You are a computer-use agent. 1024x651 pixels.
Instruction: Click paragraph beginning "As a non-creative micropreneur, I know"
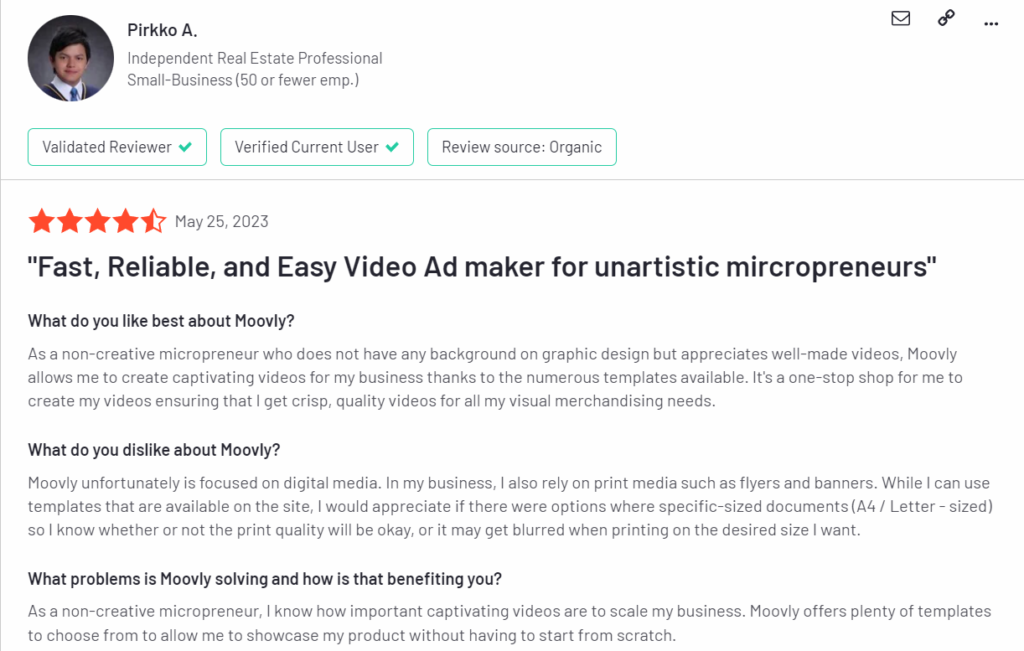[x=509, y=623]
